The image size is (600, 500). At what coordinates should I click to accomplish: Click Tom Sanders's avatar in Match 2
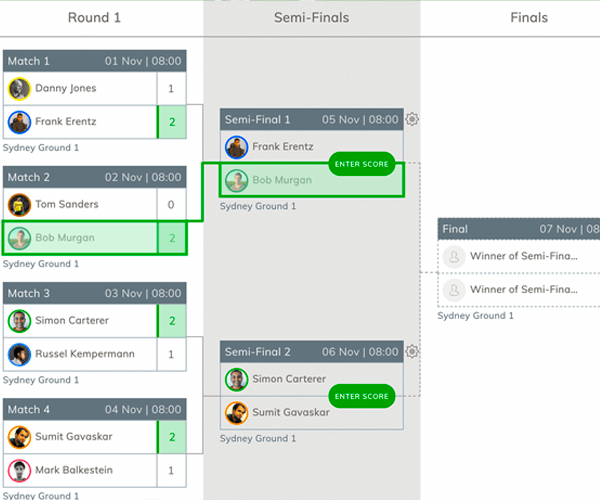18,205
